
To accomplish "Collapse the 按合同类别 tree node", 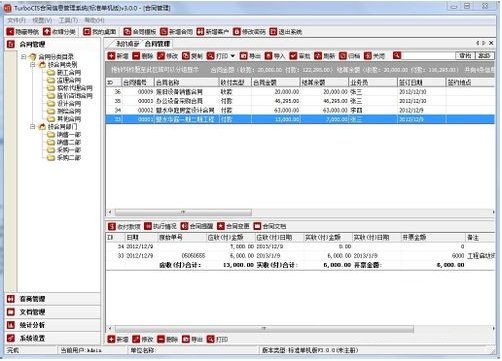I will pos(33,65).
